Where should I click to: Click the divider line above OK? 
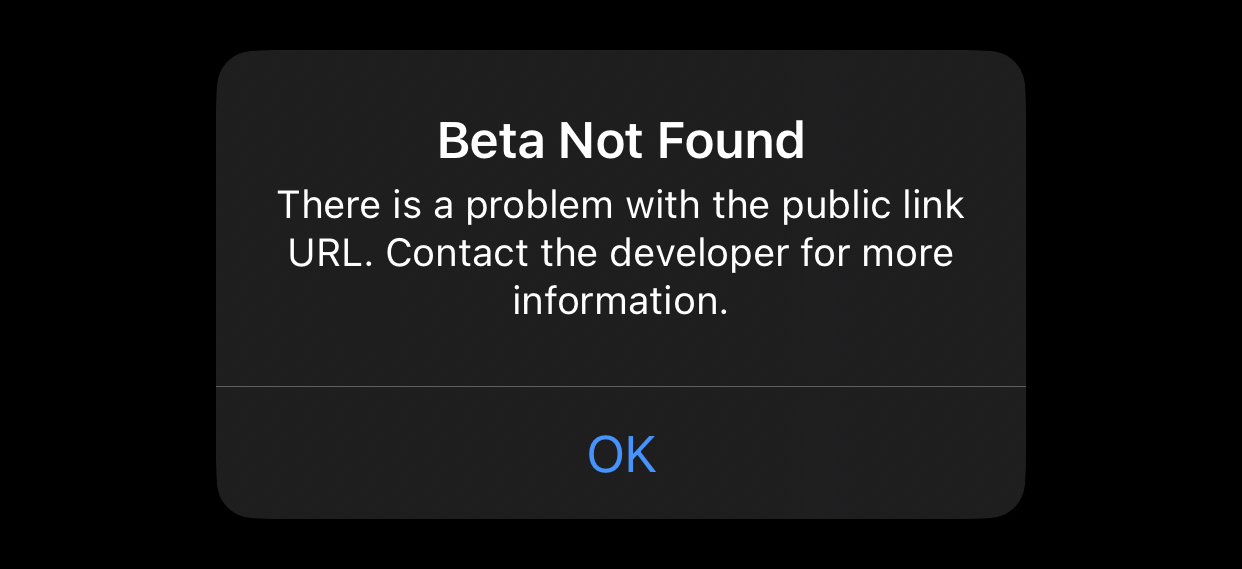tap(621, 385)
